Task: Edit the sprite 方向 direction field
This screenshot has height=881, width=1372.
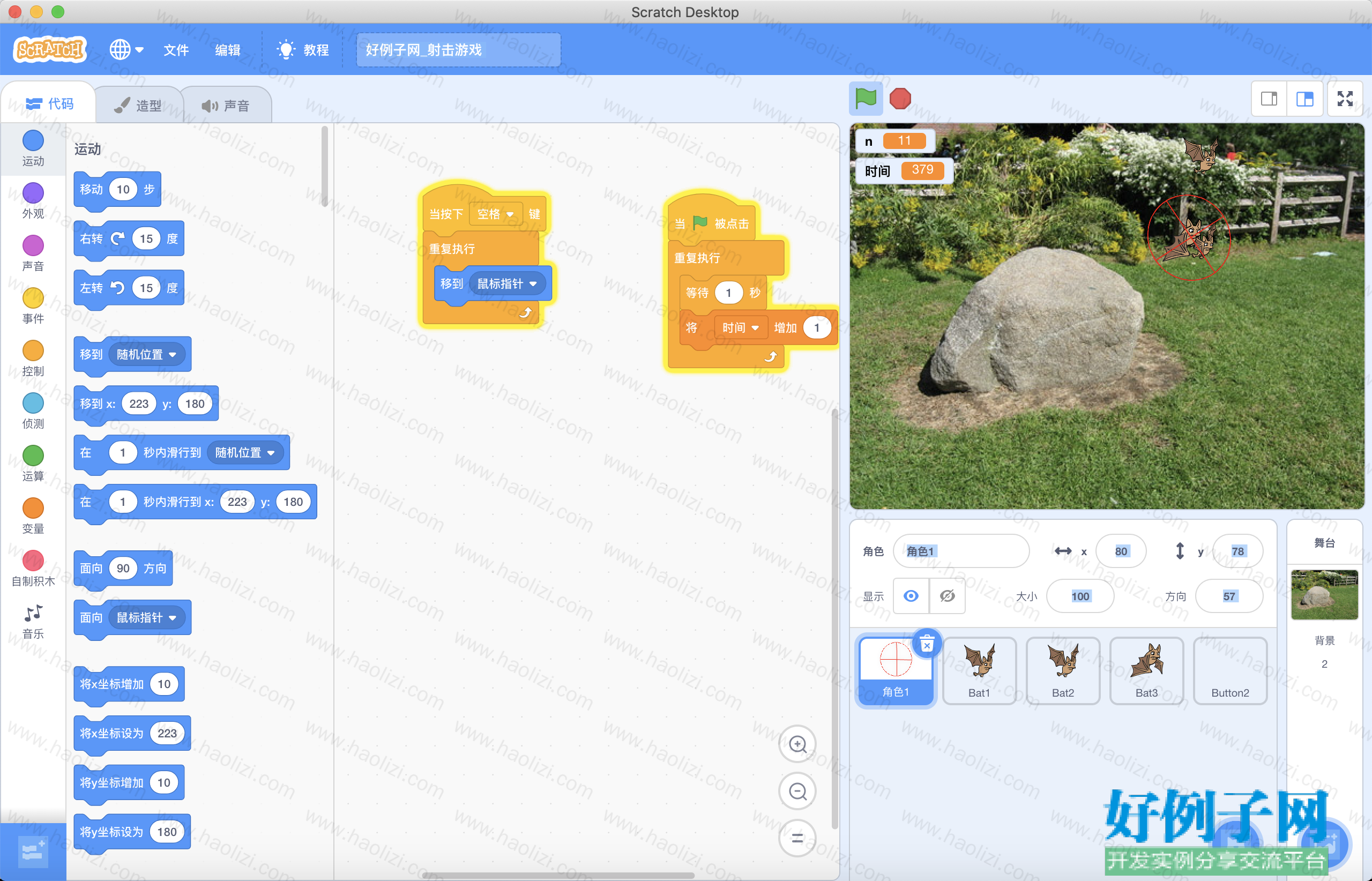Action: tap(1229, 596)
